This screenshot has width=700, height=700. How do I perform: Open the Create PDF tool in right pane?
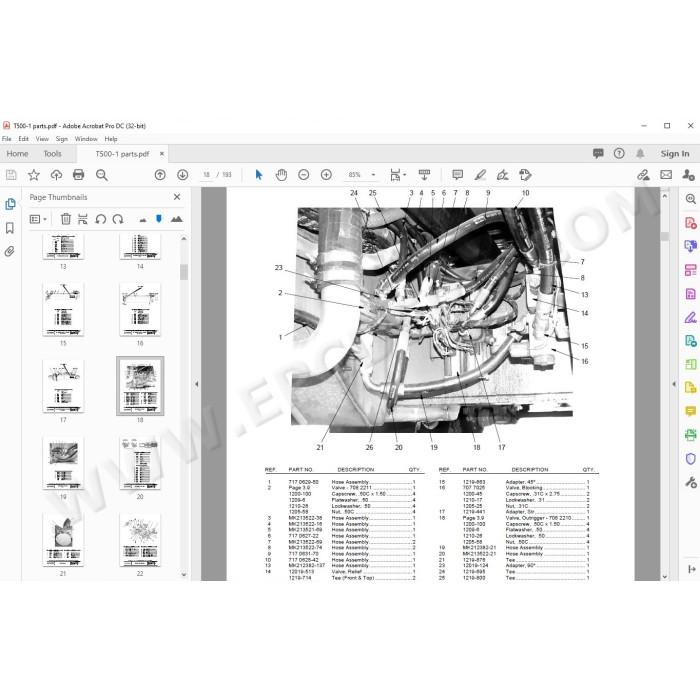691,222
